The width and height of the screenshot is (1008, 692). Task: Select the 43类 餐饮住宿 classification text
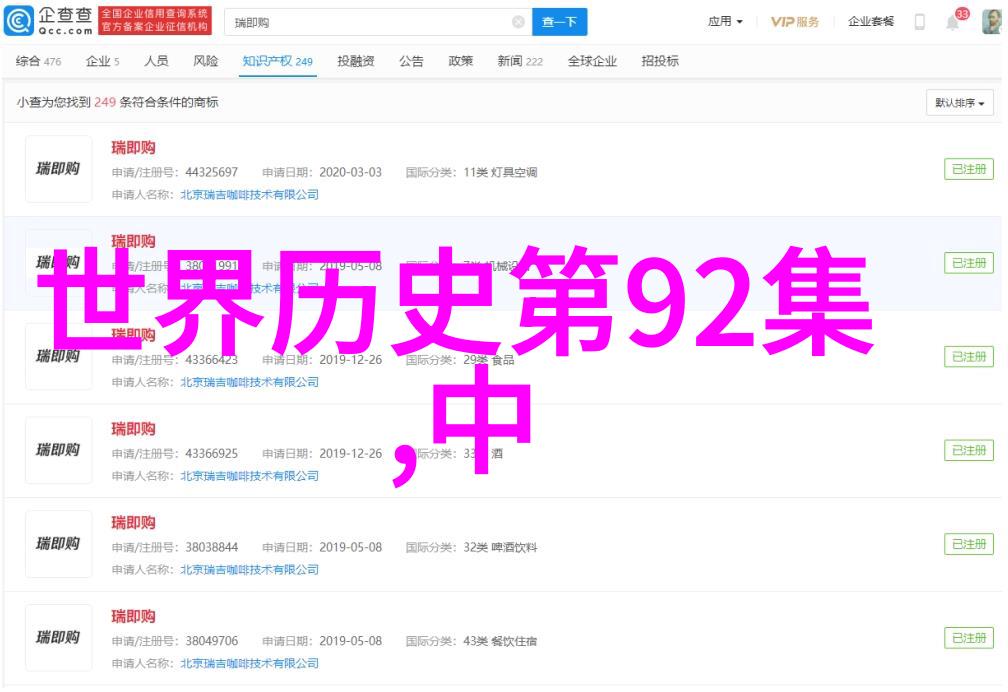(500, 641)
